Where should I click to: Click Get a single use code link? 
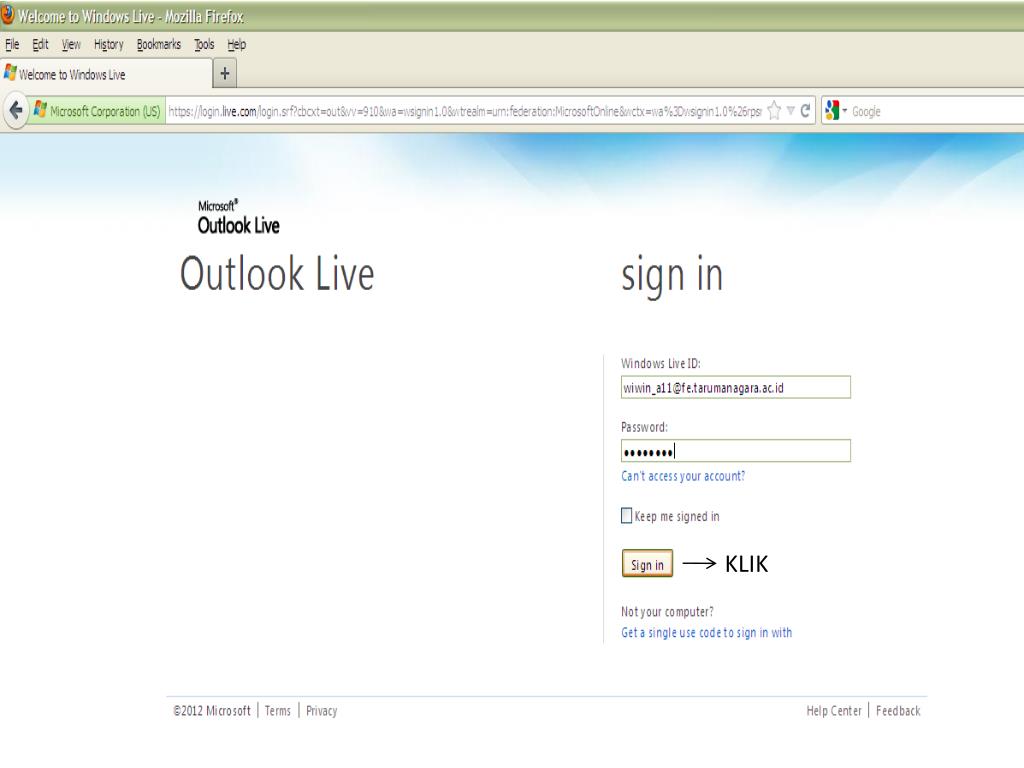point(707,632)
